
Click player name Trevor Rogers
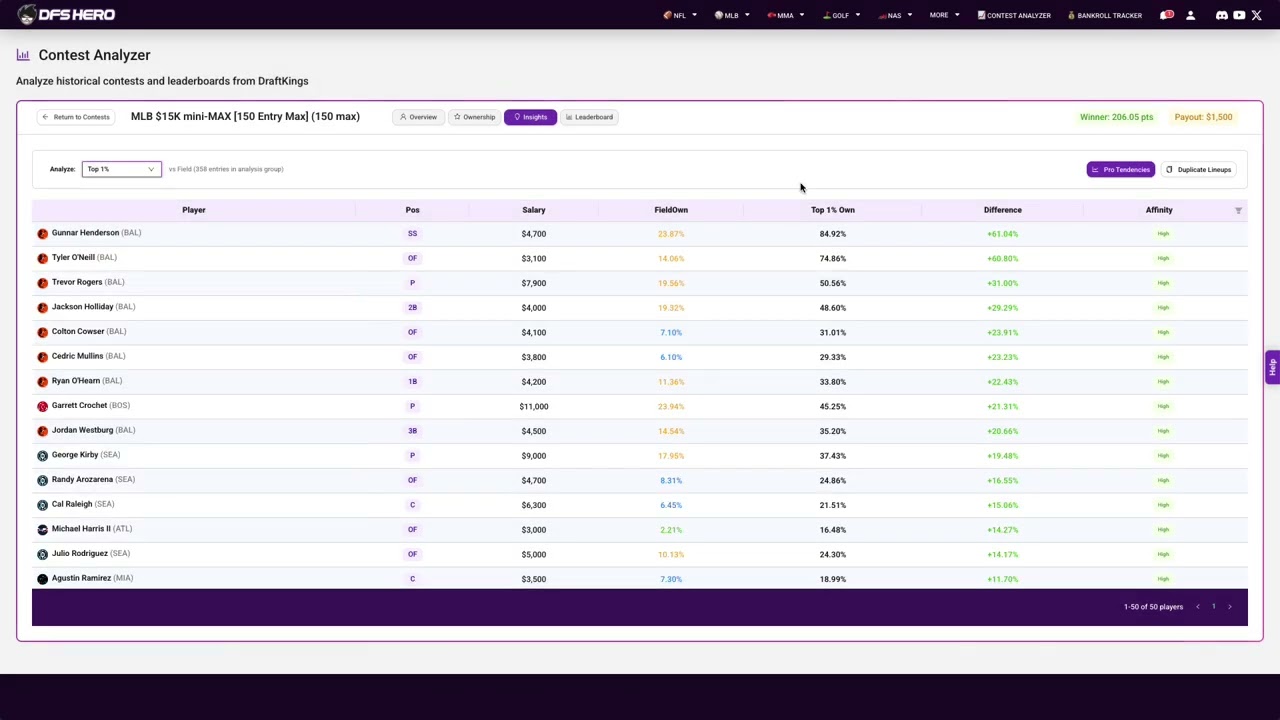[x=77, y=282]
